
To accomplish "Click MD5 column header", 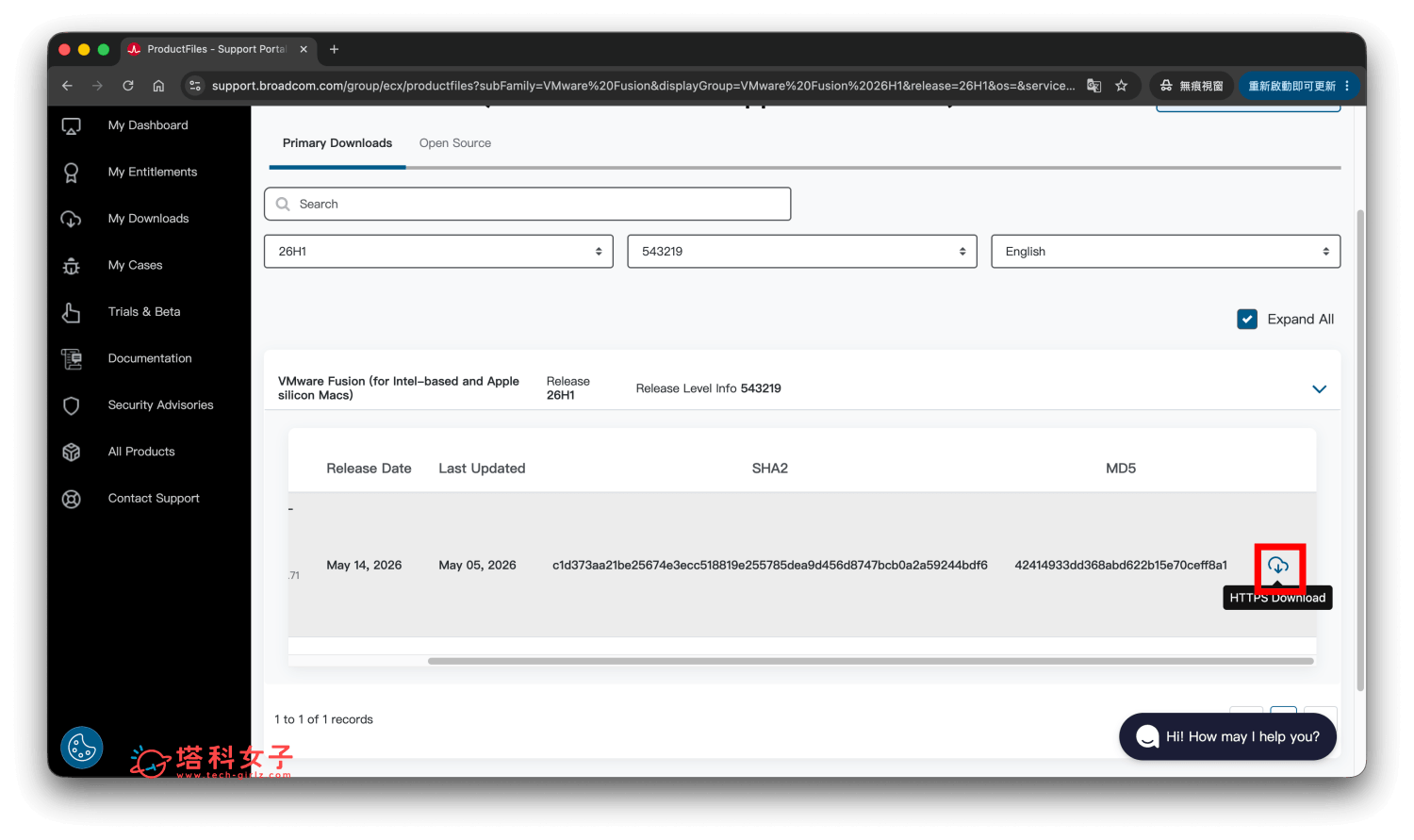I will point(1121,469).
